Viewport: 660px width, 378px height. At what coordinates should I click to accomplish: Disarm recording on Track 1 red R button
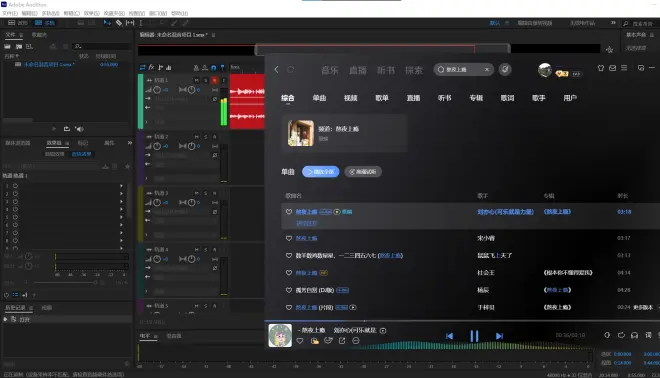215,80
